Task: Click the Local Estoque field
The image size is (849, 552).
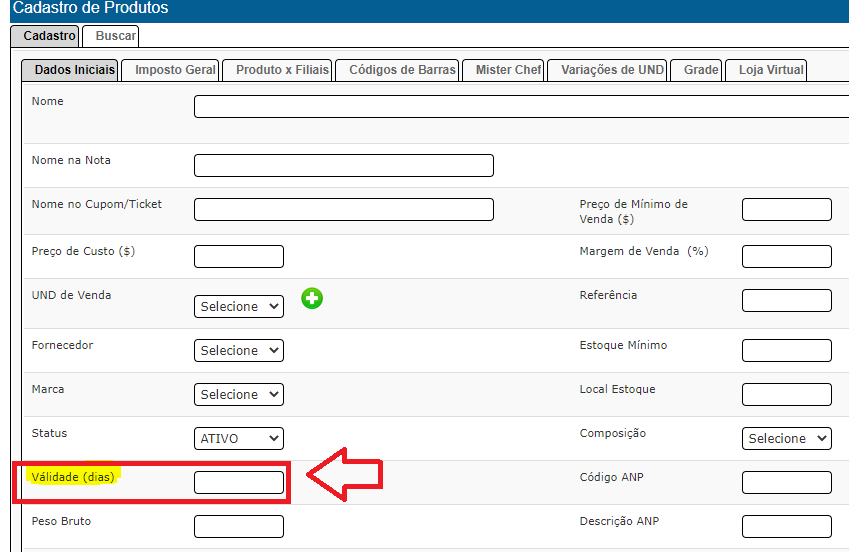Action: [x=787, y=394]
